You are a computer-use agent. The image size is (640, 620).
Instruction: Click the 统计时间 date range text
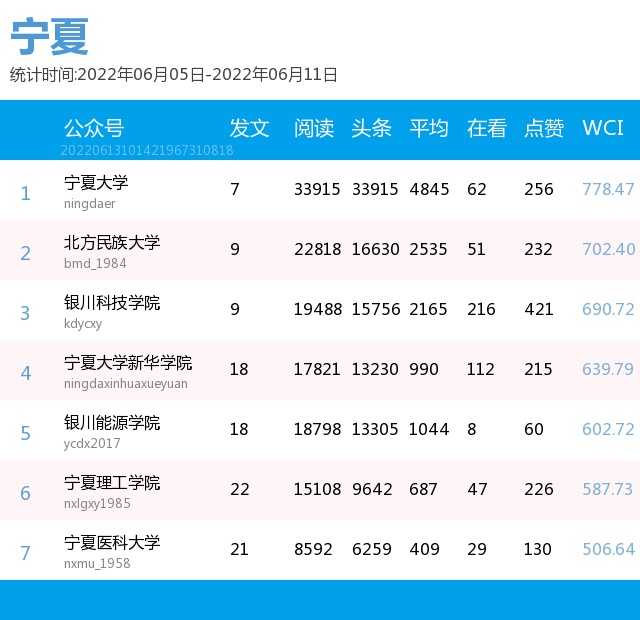174,74
